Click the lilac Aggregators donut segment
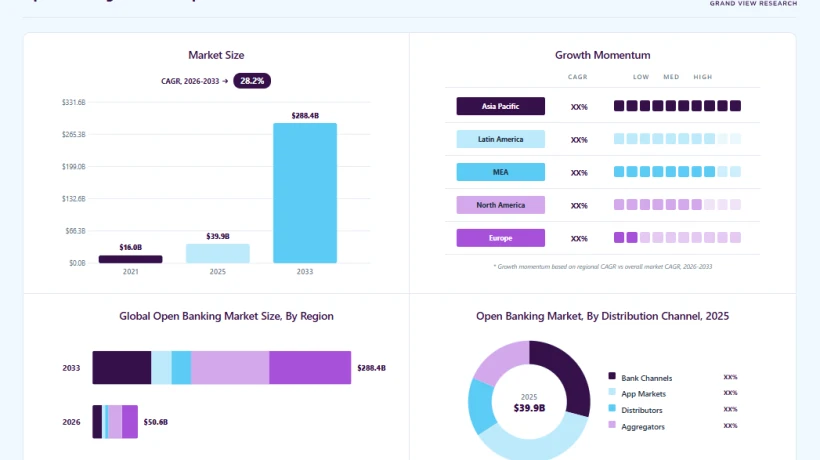This screenshot has width=820, height=460. click(500, 360)
